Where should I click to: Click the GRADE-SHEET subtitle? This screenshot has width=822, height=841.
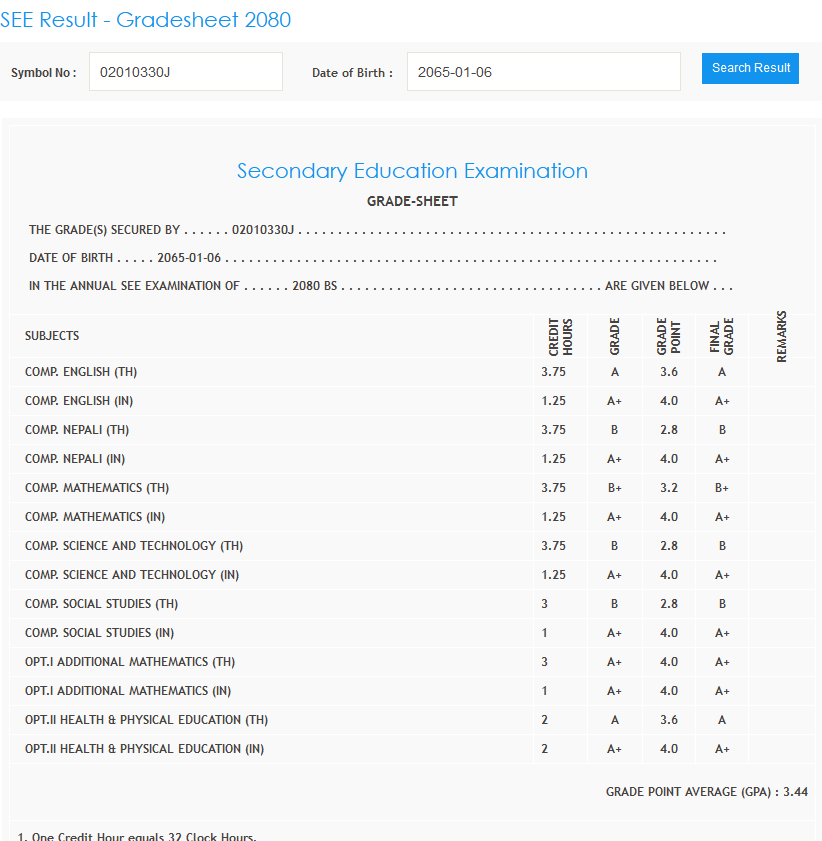pos(412,201)
